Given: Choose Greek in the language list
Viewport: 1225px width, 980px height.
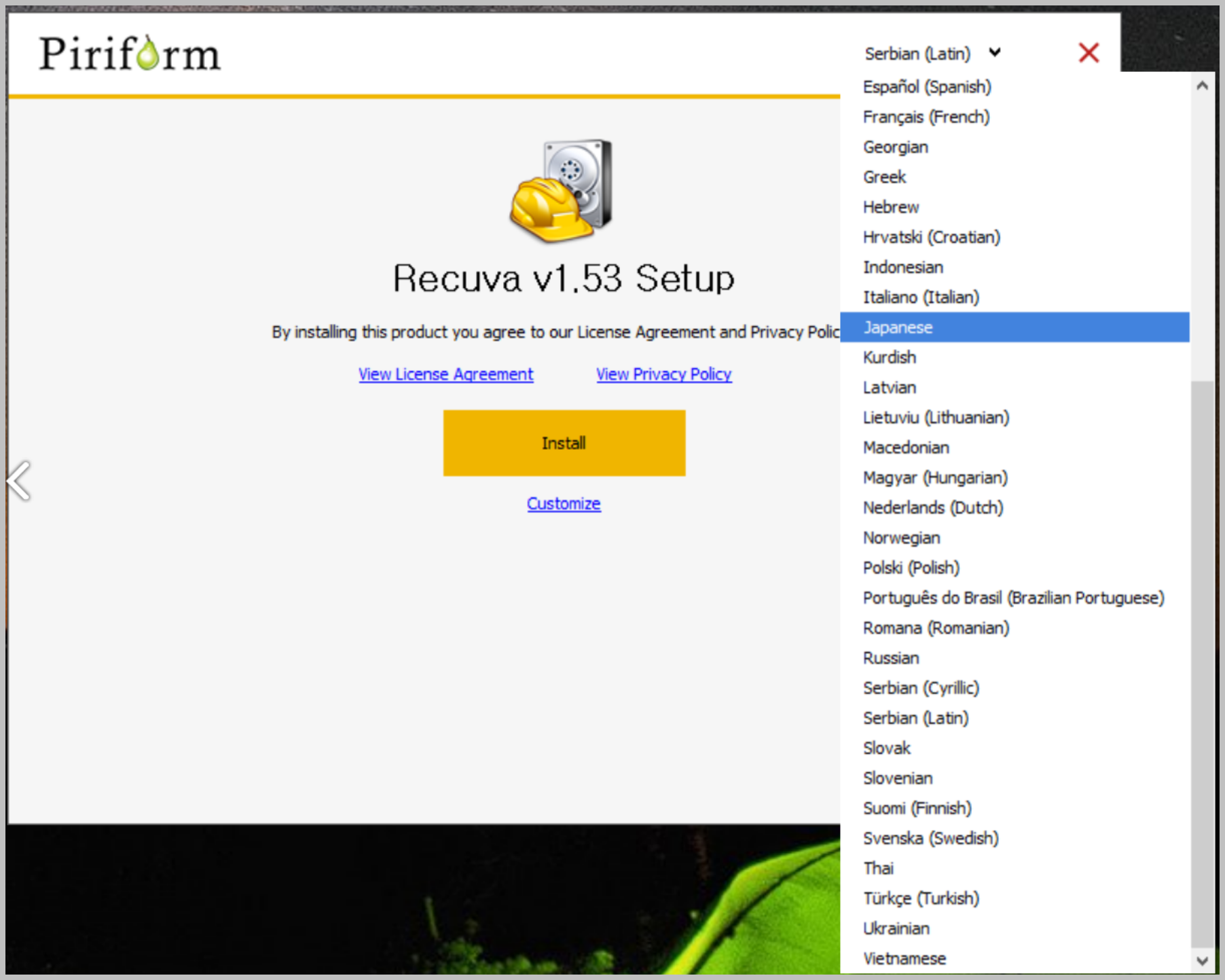Looking at the screenshot, I should point(1014,177).
